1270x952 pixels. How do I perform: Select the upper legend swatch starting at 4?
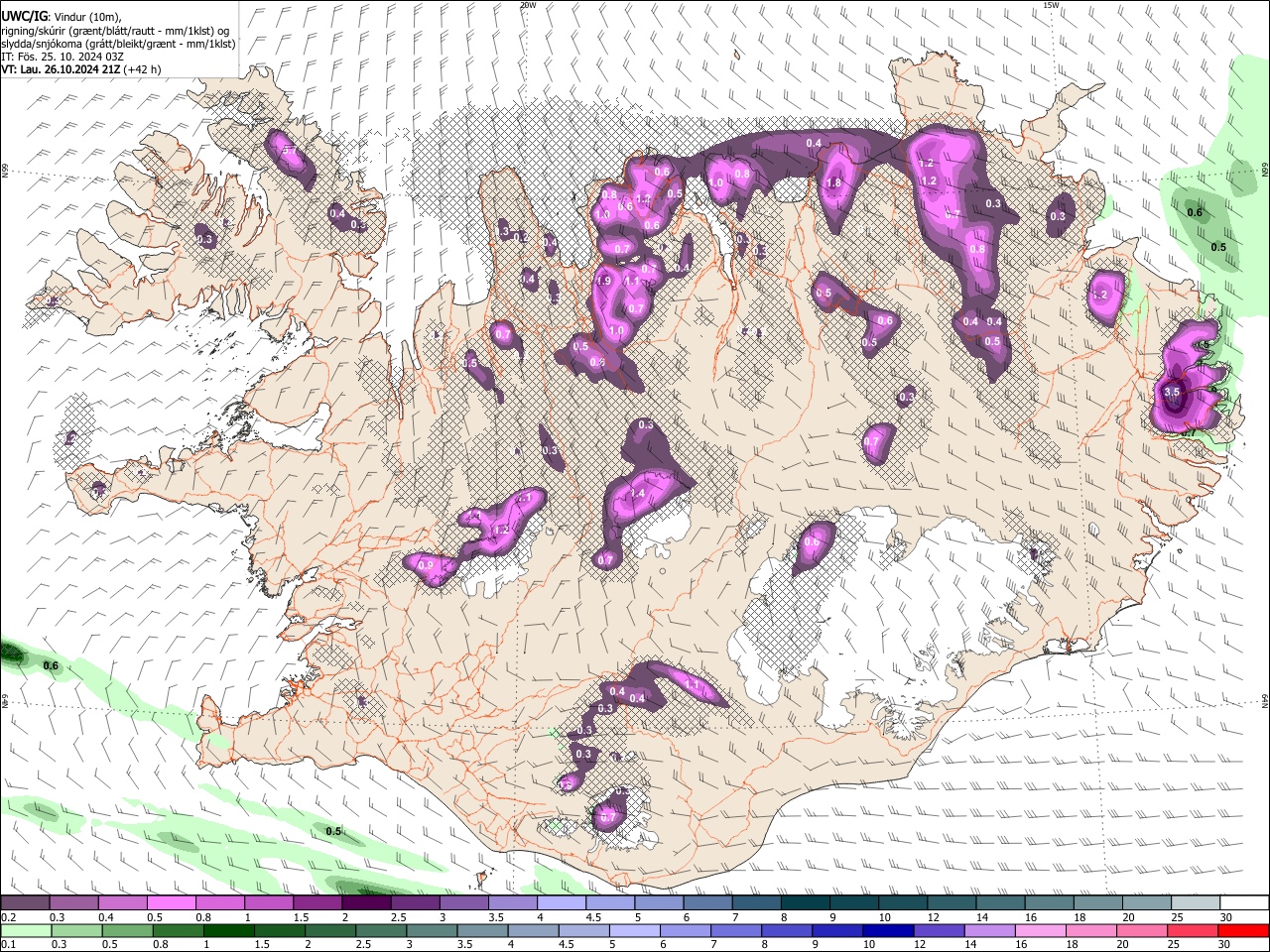click(x=562, y=903)
